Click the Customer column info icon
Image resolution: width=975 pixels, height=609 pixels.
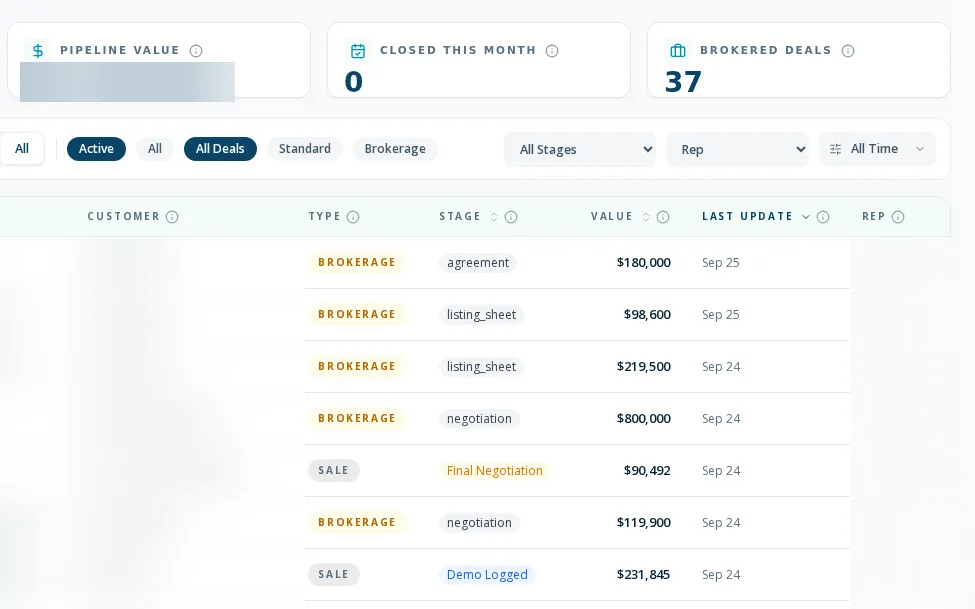172,216
